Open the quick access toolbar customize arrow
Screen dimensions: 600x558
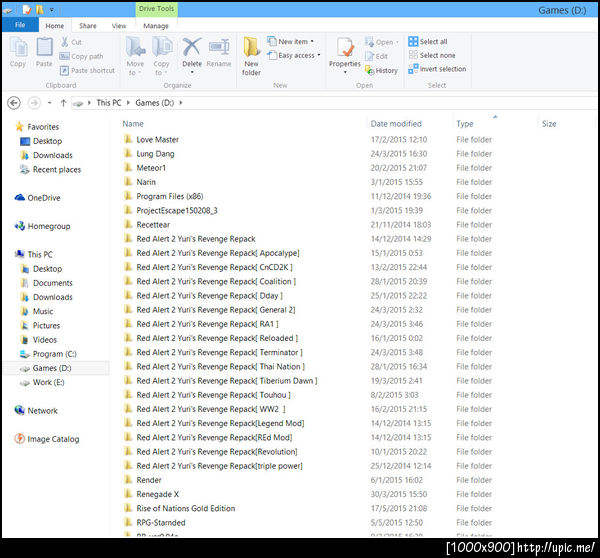[52, 10]
